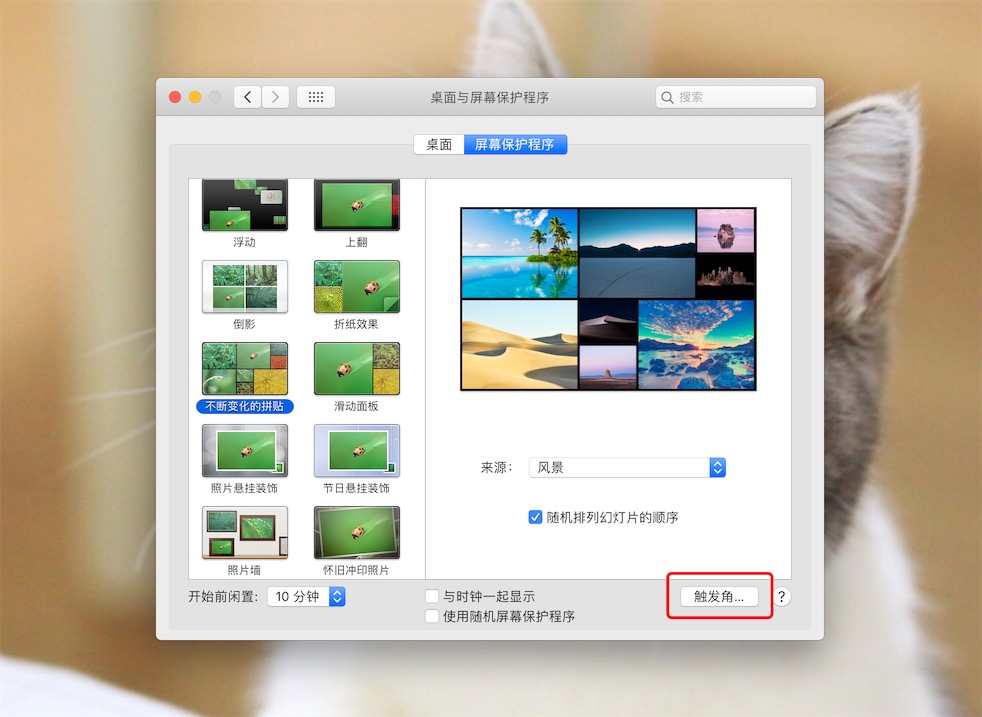This screenshot has width=982, height=717.
Task: Pick the 滑动面板 screen saver thumbnail
Action: click(357, 369)
